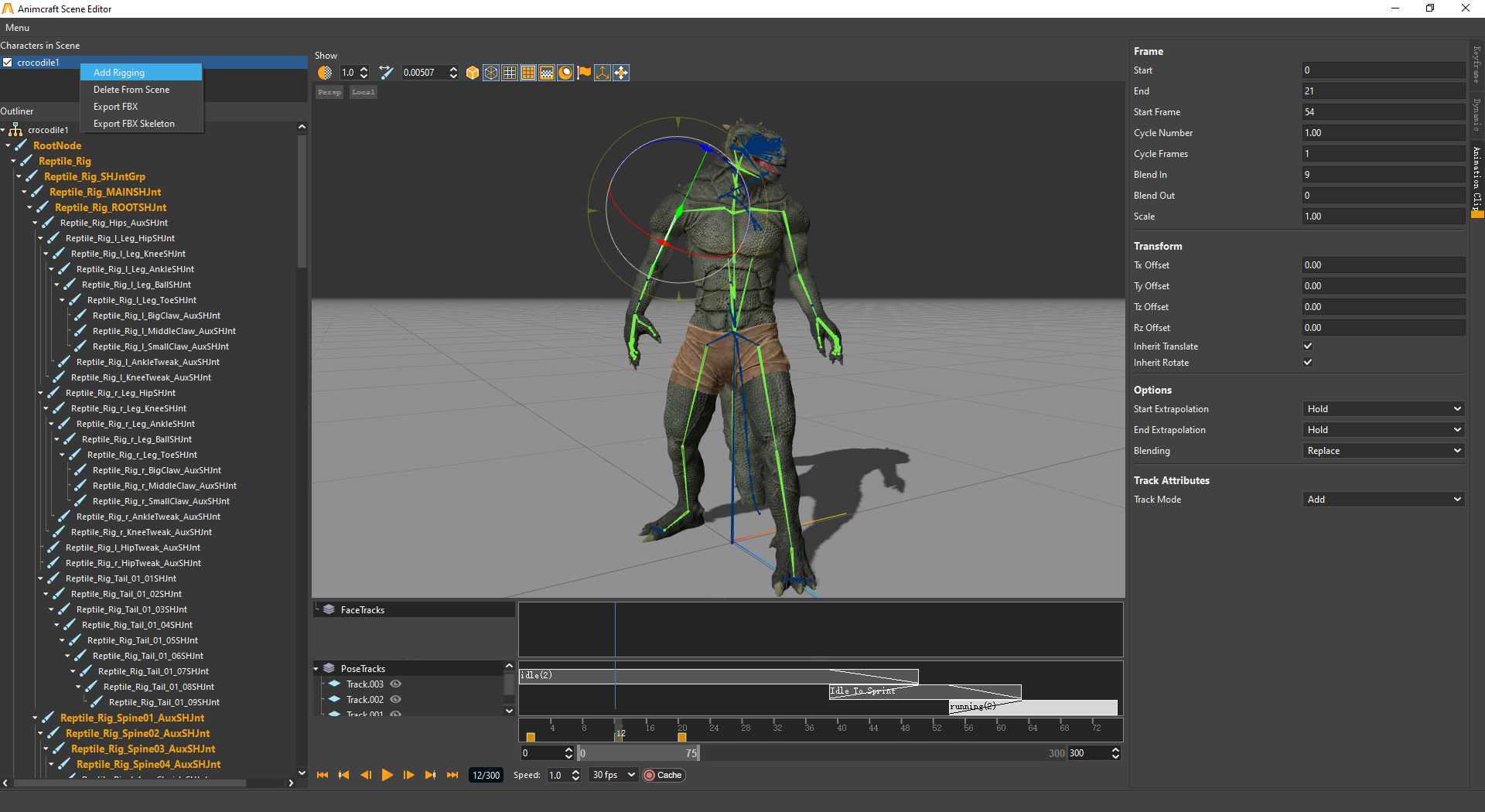
Task: Collapse the RootNode tree item
Action: click(9, 145)
